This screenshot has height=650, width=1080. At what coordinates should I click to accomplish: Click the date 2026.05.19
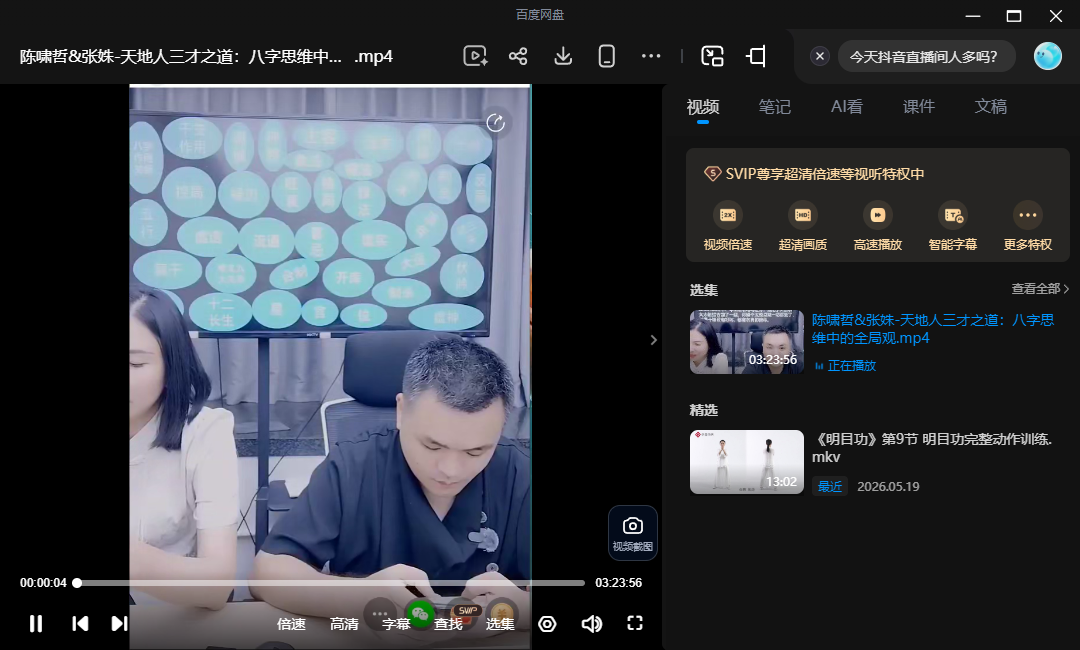point(888,486)
